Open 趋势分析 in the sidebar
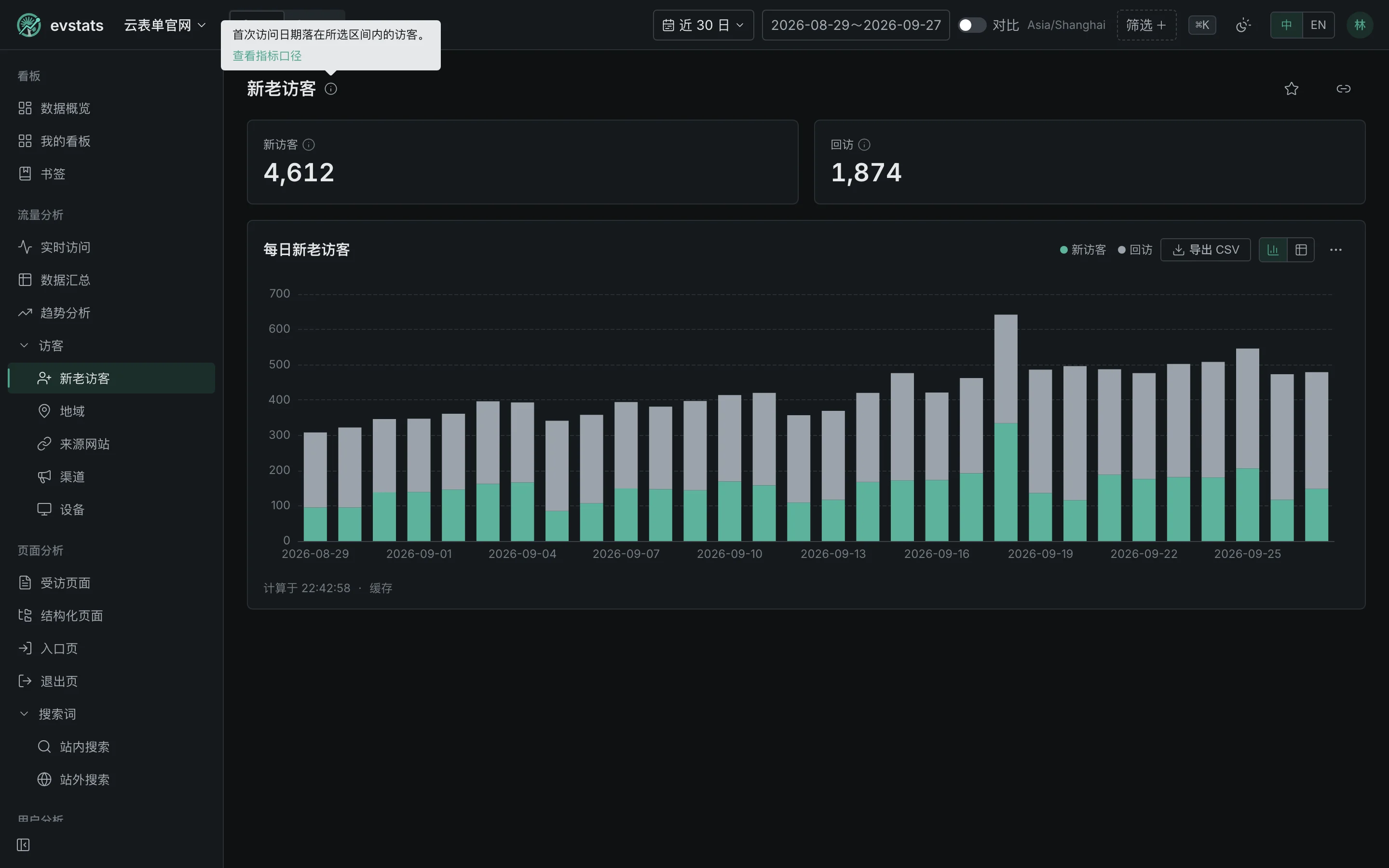Viewport: 1389px width, 868px height. point(111,313)
